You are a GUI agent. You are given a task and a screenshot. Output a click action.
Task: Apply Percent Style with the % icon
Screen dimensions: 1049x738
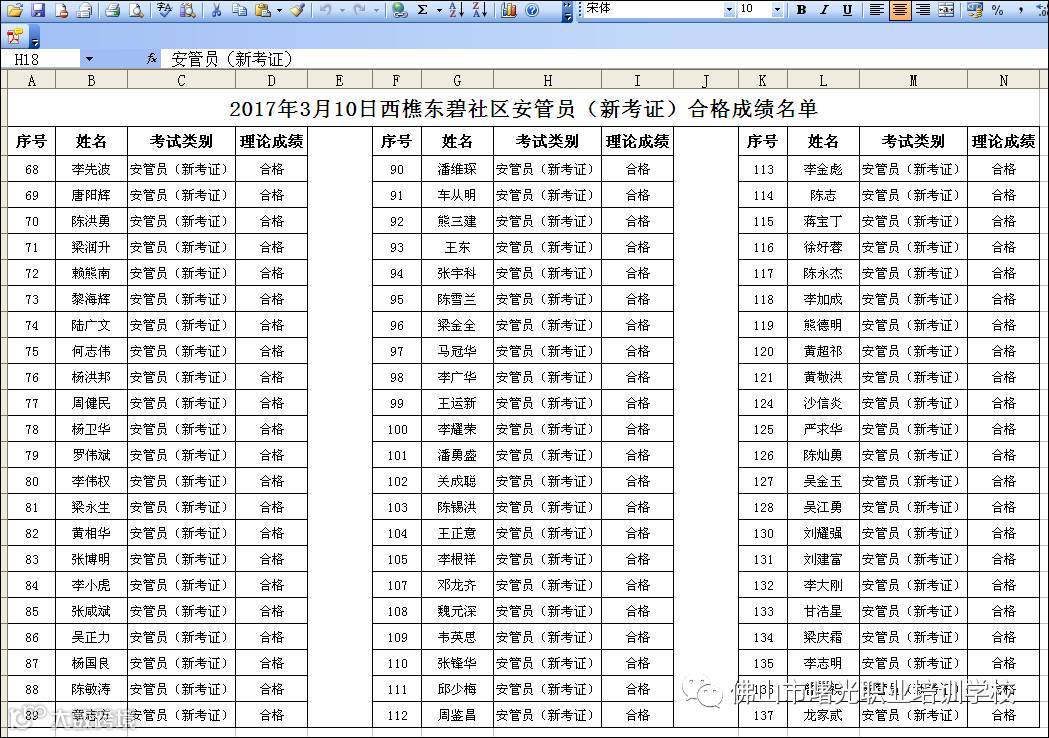click(997, 9)
